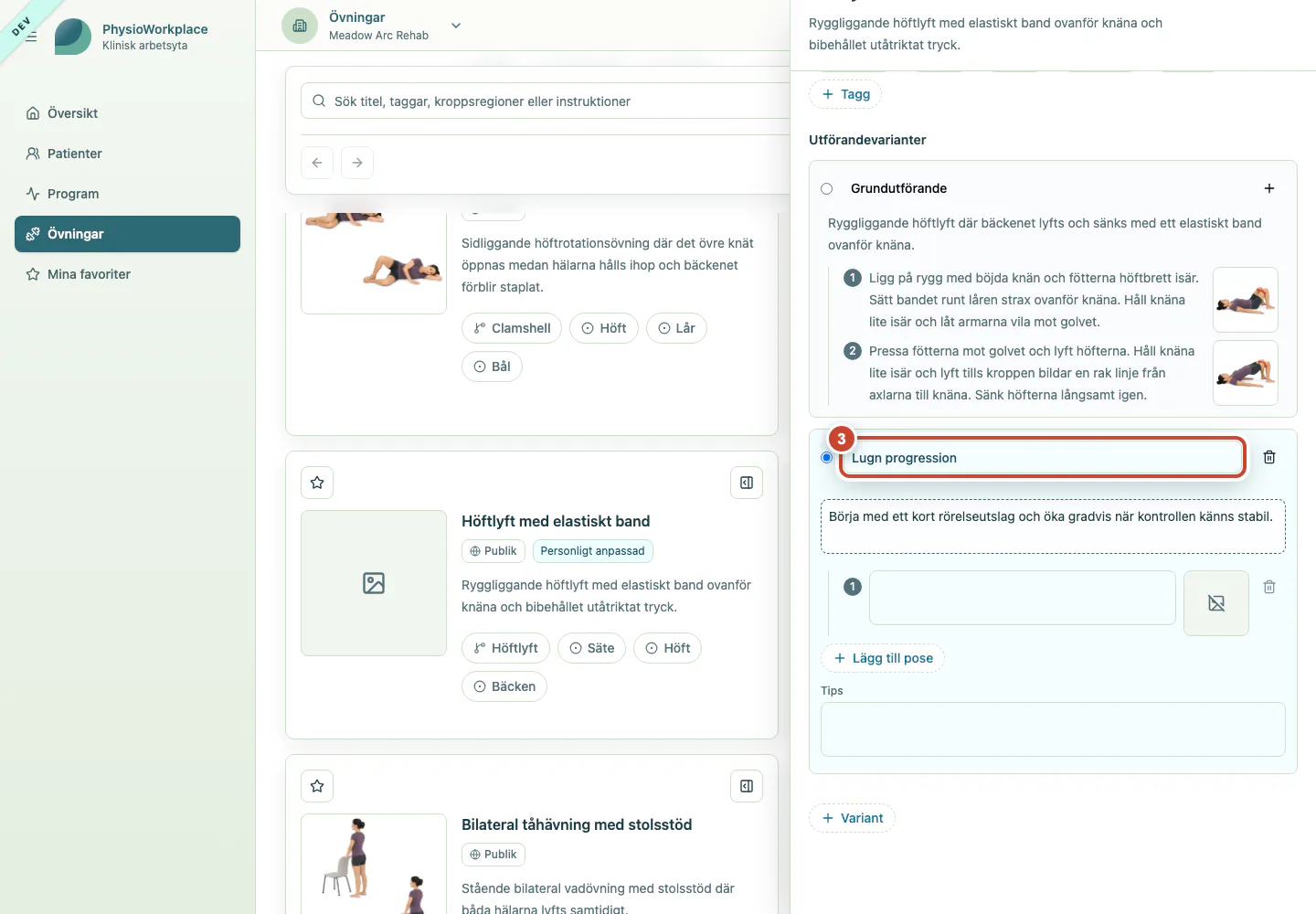Click the no-image pose placeholder icon
The width and height of the screenshot is (1316, 914).
(1216, 603)
